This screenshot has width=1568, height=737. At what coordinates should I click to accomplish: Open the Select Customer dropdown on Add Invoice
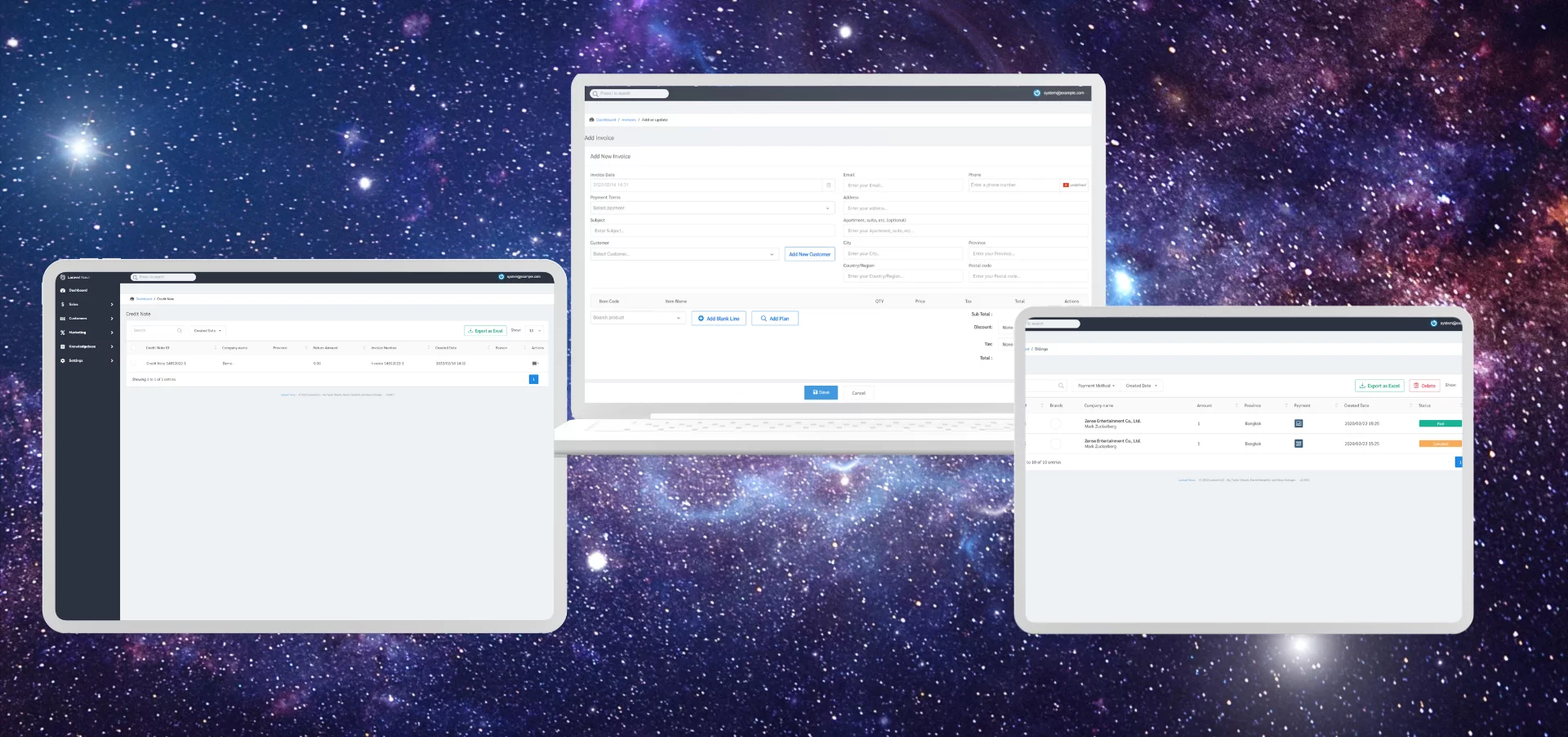(684, 254)
